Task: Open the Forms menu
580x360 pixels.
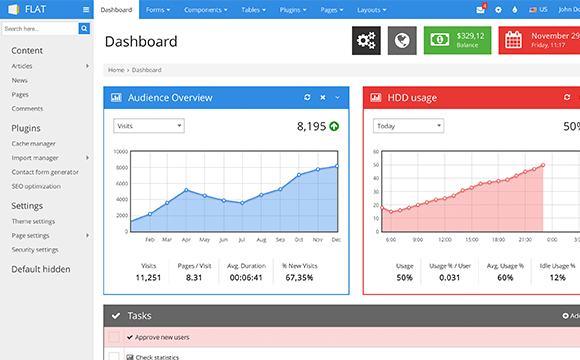Action: coord(158,10)
